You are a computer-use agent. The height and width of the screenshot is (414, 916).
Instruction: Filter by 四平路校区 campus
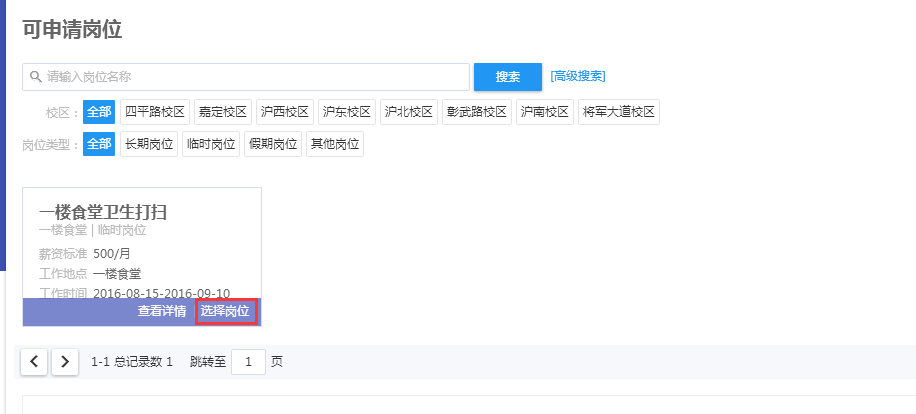[x=155, y=112]
